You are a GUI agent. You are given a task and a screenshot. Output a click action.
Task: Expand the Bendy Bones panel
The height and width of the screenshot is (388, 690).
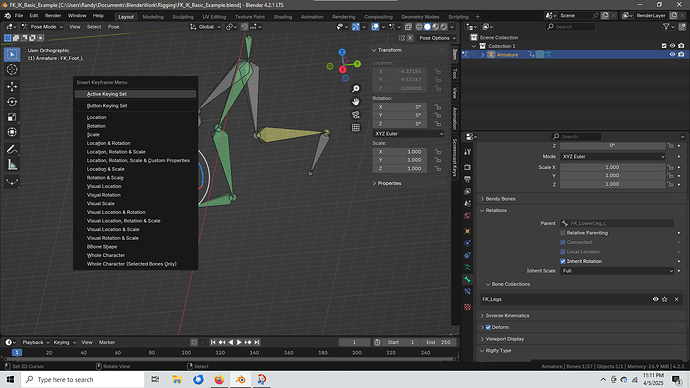click(x=500, y=199)
